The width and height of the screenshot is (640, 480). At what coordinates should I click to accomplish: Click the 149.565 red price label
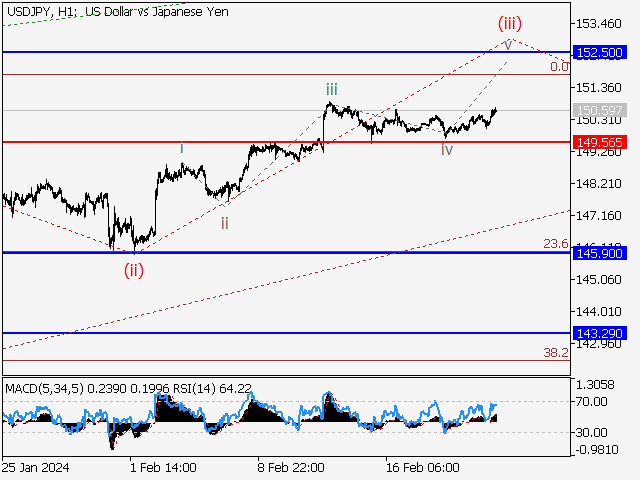(599, 142)
